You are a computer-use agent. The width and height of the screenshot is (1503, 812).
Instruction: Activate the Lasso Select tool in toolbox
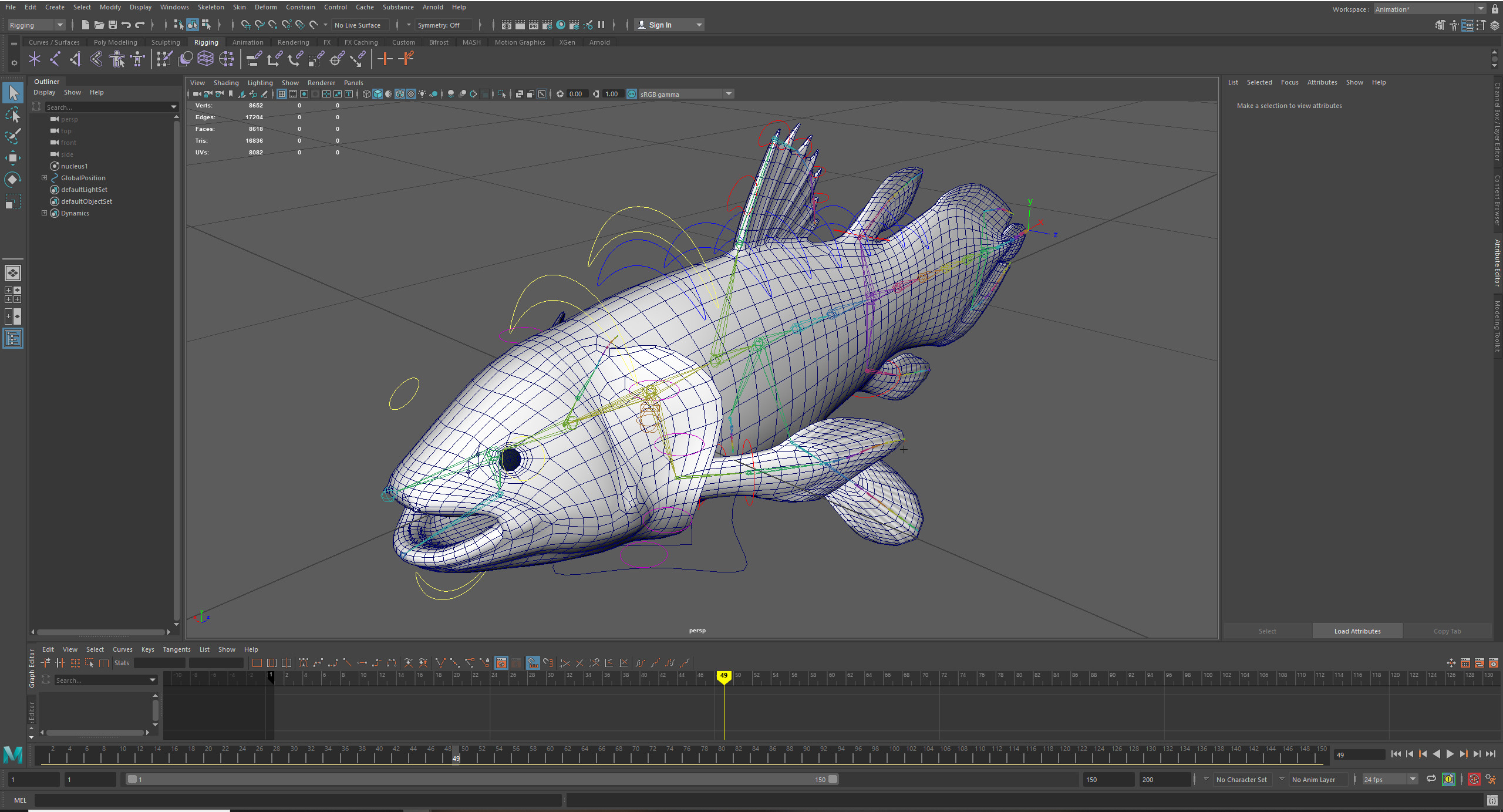(13, 114)
